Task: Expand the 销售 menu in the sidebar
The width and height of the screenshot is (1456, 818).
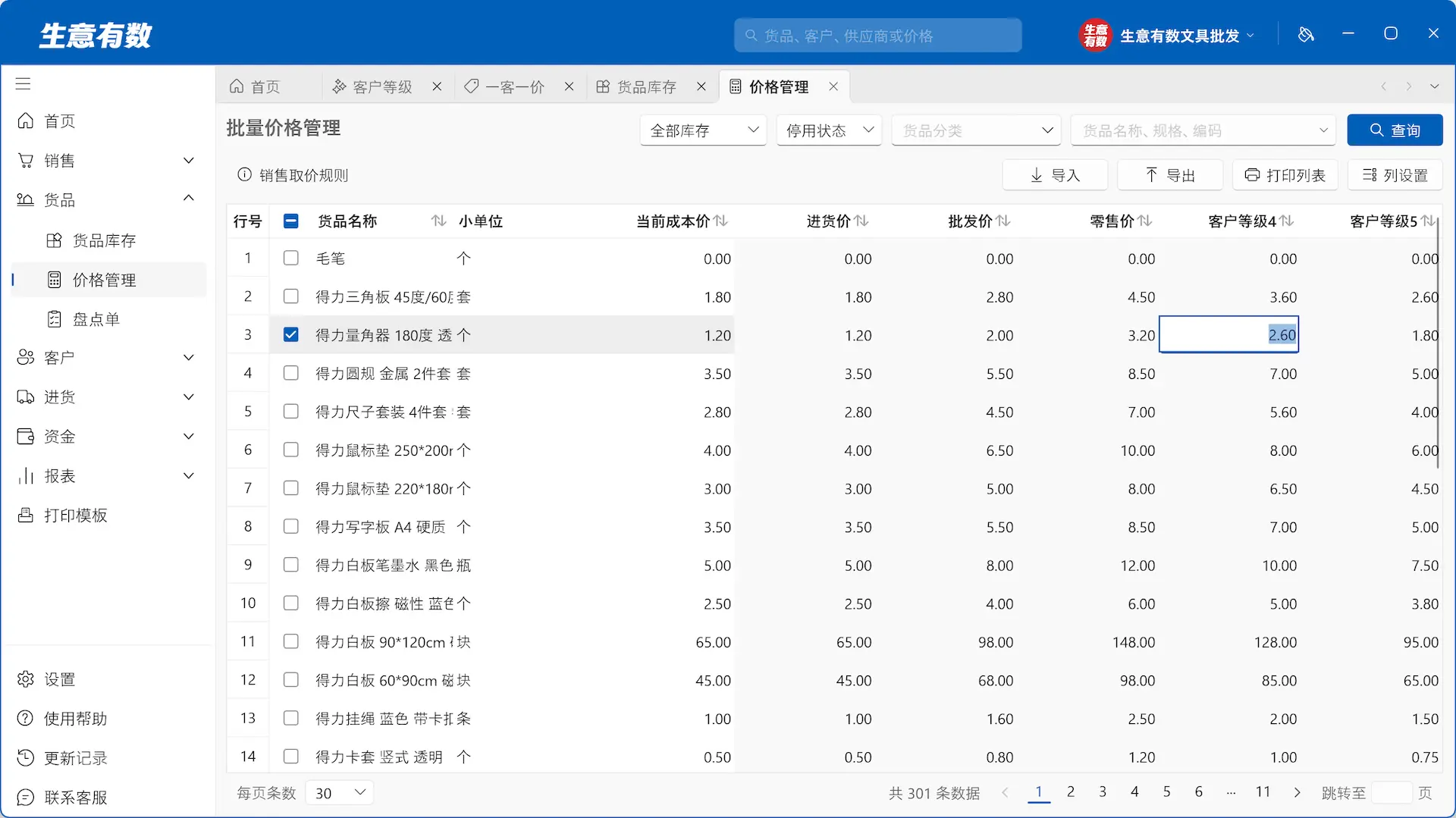Action: pyautogui.click(x=190, y=161)
